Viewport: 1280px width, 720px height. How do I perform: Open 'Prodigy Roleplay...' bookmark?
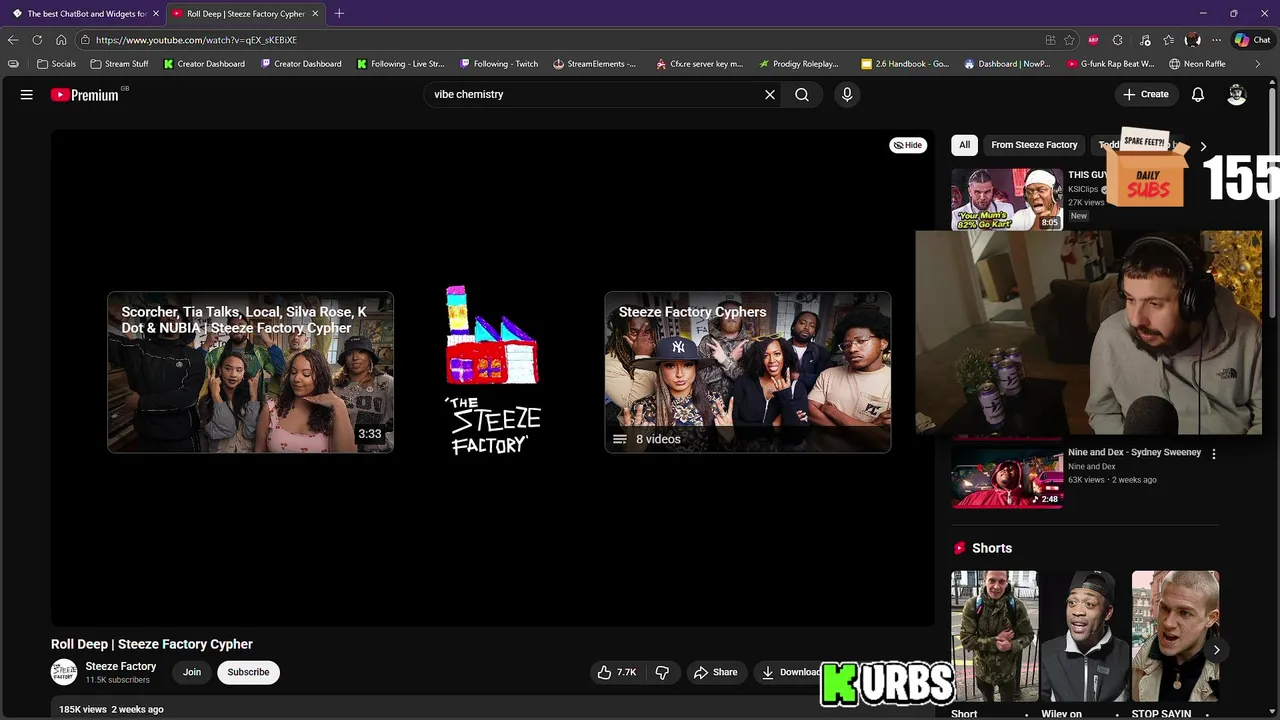tap(799, 64)
